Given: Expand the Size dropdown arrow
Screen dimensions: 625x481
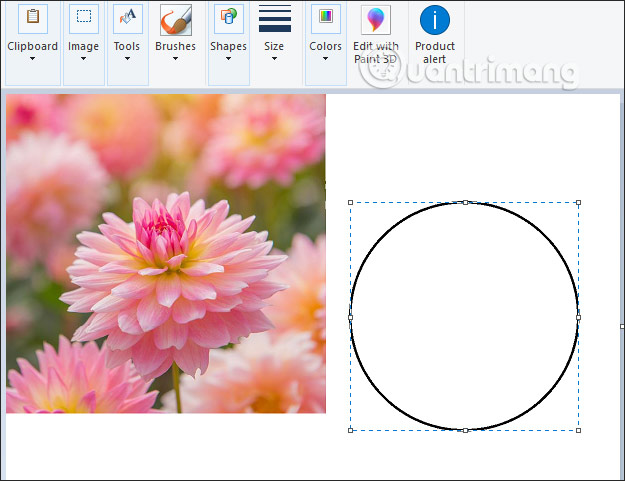Looking at the screenshot, I should 274,59.
